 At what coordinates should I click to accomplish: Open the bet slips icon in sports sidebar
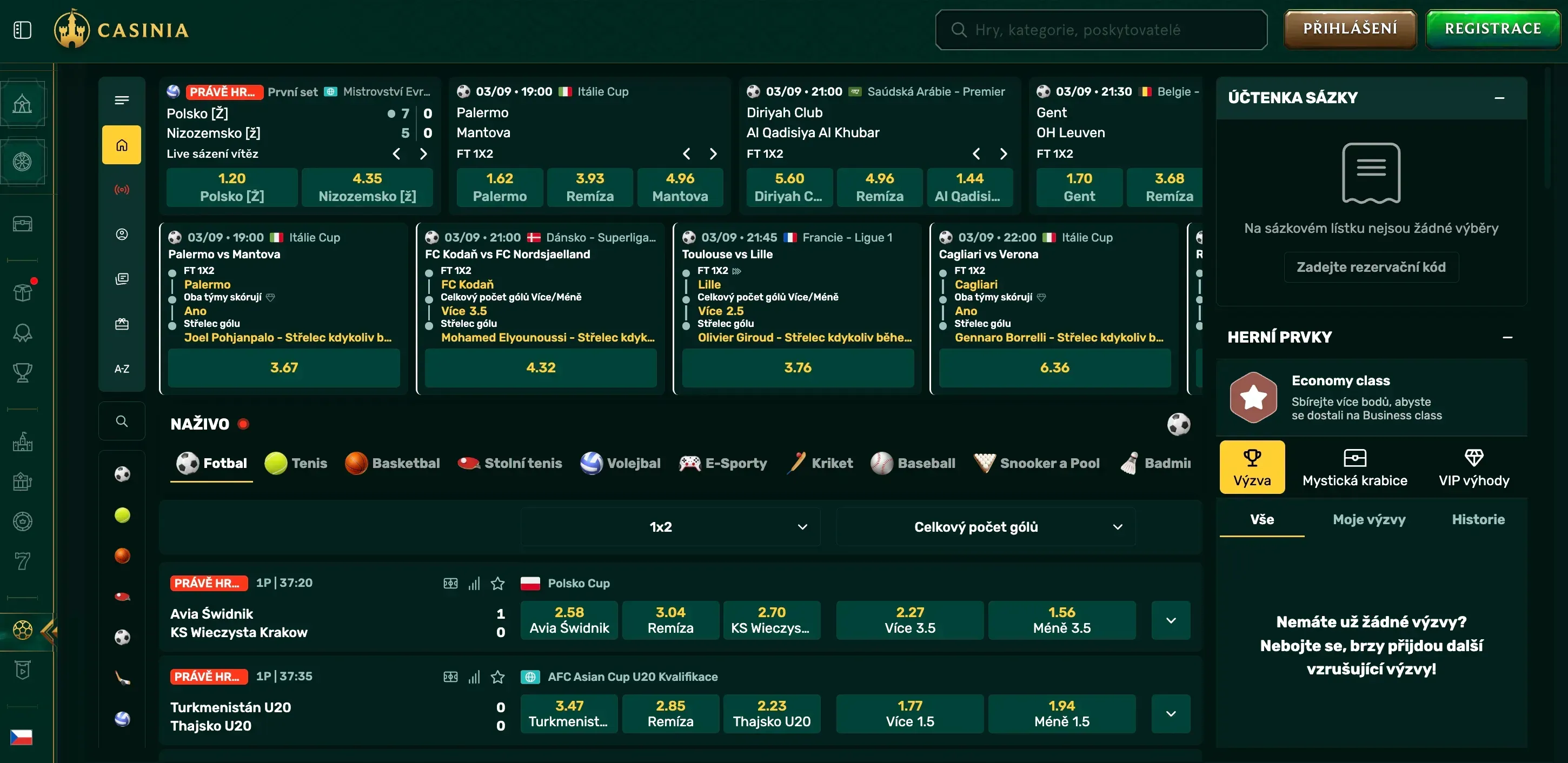click(122, 279)
